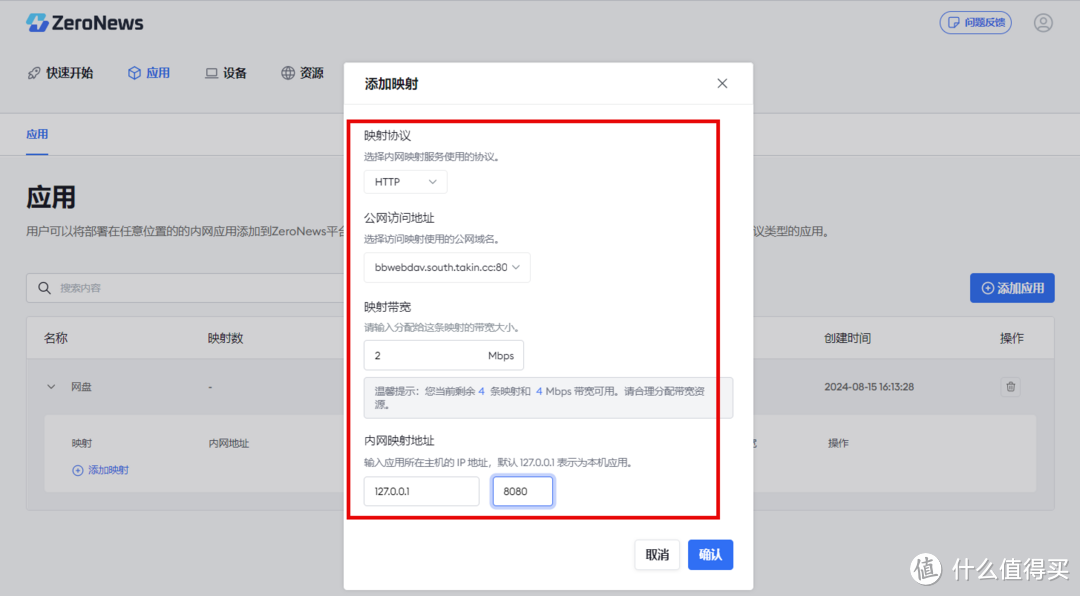Click the 添加映射 link under 网盘
The height and width of the screenshot is (596, 1080).
[100, 470]
